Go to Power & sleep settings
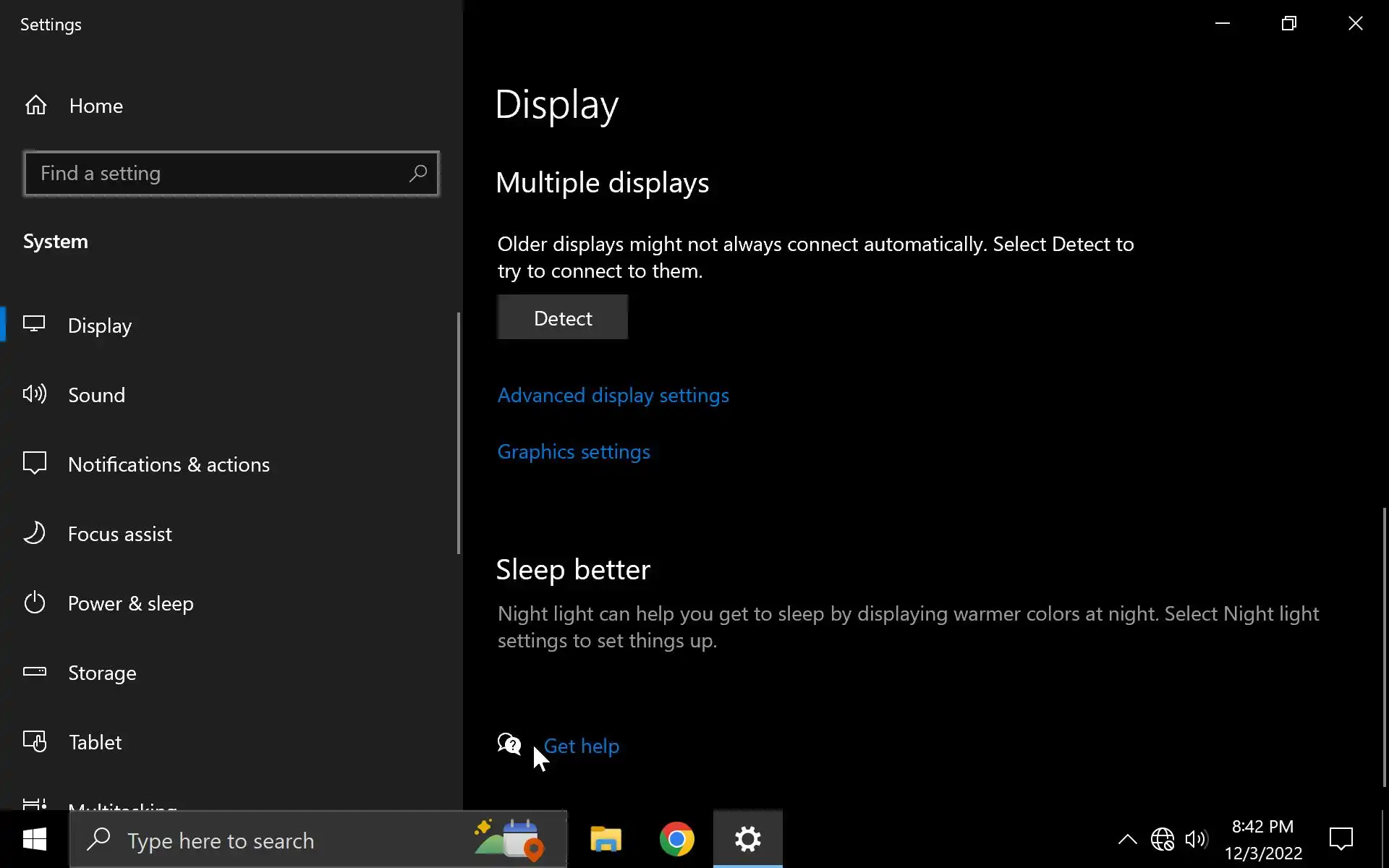The image size is (1389, 868). coord(130,603)
